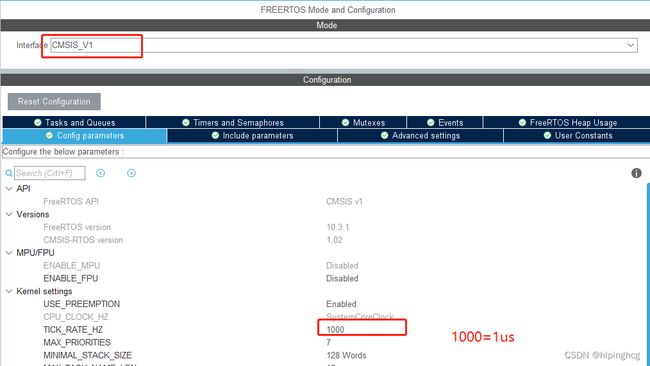Image resolution: width=650 pixels, height=366 pixels.
Task: Select the USE_PREEMPTION parameter
Action: (x=81, y=304)
